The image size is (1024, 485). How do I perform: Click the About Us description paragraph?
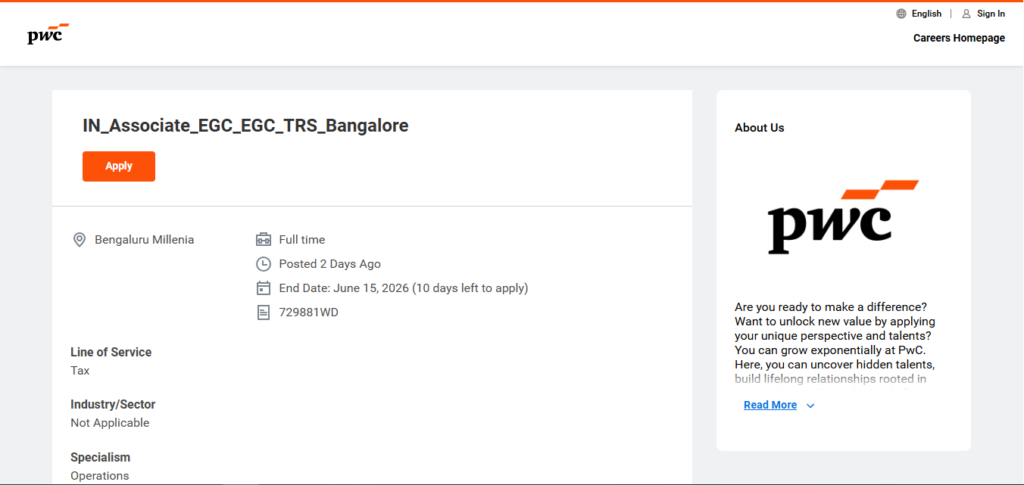click(x=836, y=343)
